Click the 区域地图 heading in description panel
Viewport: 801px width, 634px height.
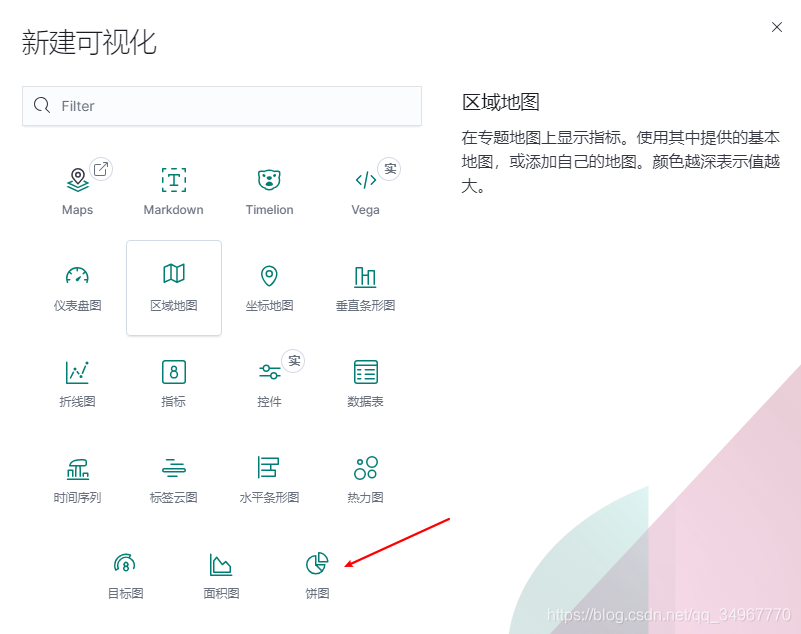501,102
